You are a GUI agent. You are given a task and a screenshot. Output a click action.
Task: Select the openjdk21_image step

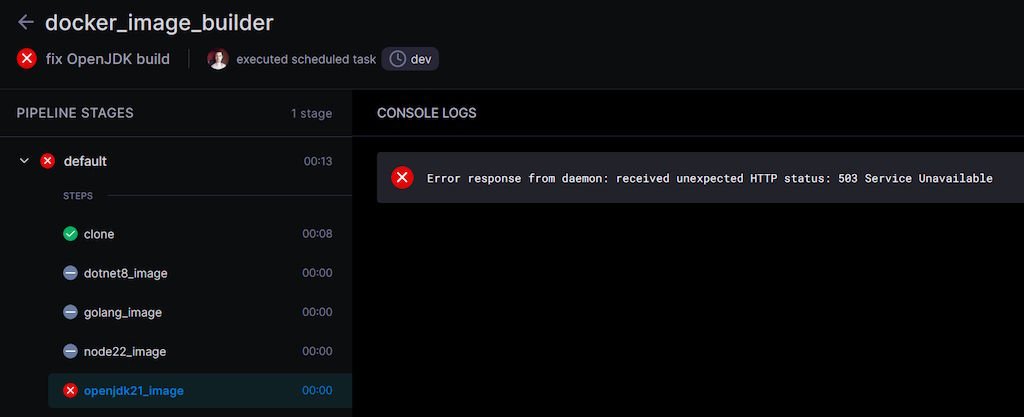[x=133, y=390]
